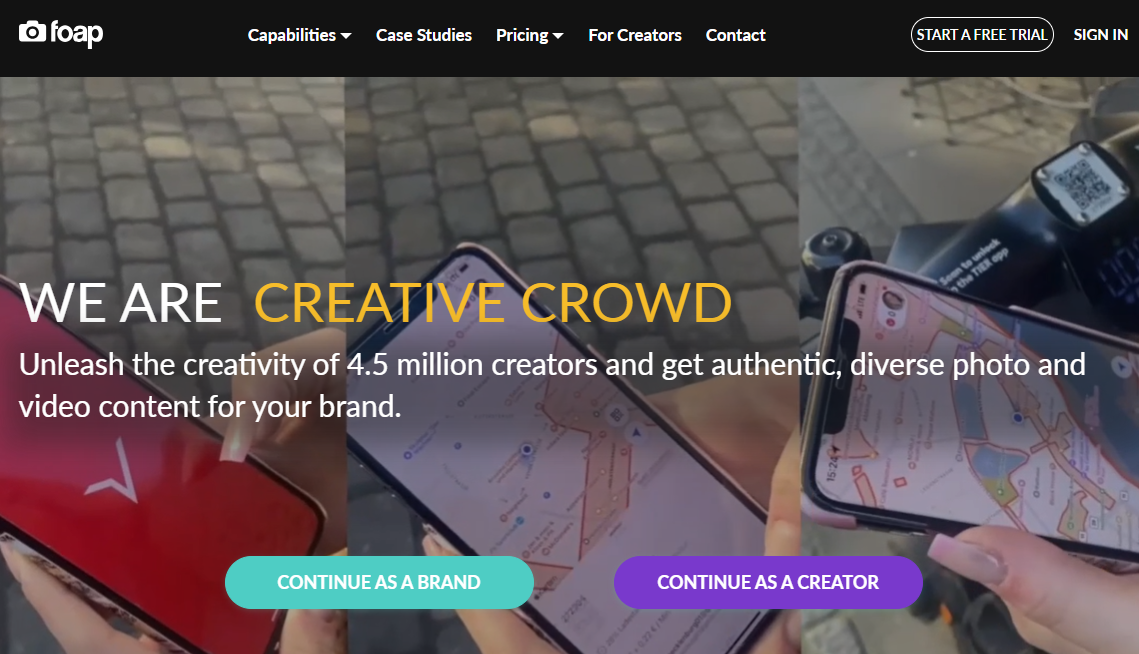This screenshot has width=1139, height=654.
Task: Click the yellow Creative Crowd heading
Action: coord(493,303)
